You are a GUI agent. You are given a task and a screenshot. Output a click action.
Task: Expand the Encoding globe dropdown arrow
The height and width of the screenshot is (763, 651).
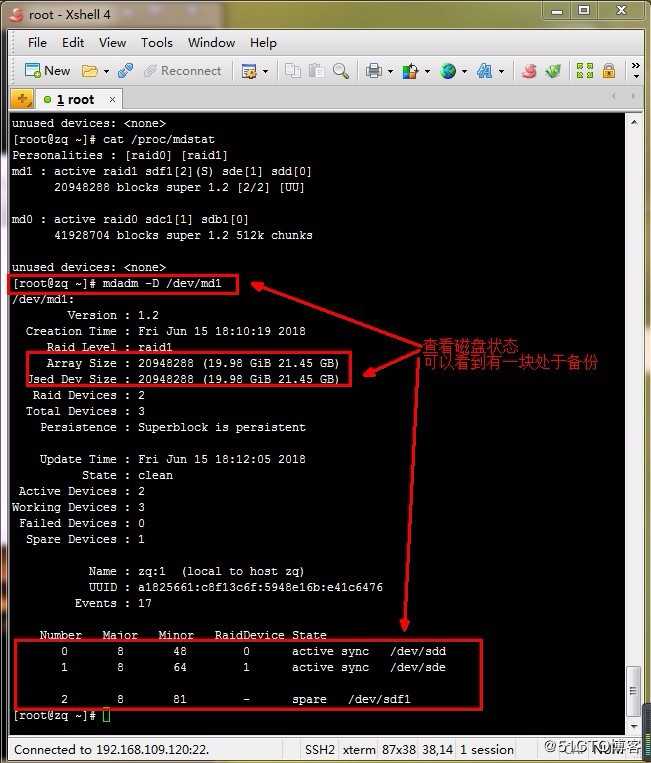tap(464, 72)
